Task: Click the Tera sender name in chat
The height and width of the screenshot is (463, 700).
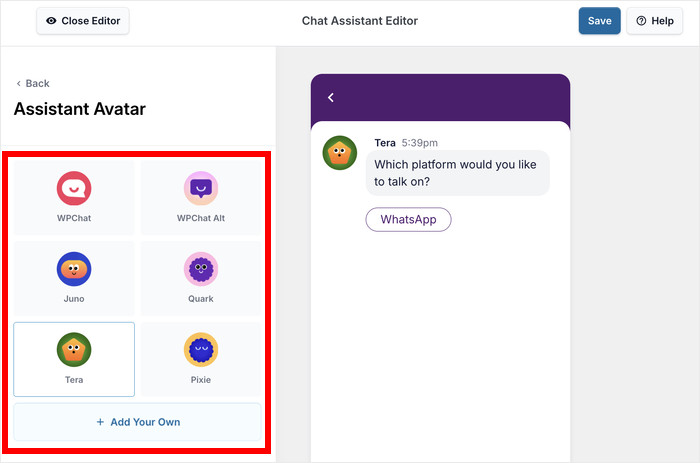Action: [385, 143]
